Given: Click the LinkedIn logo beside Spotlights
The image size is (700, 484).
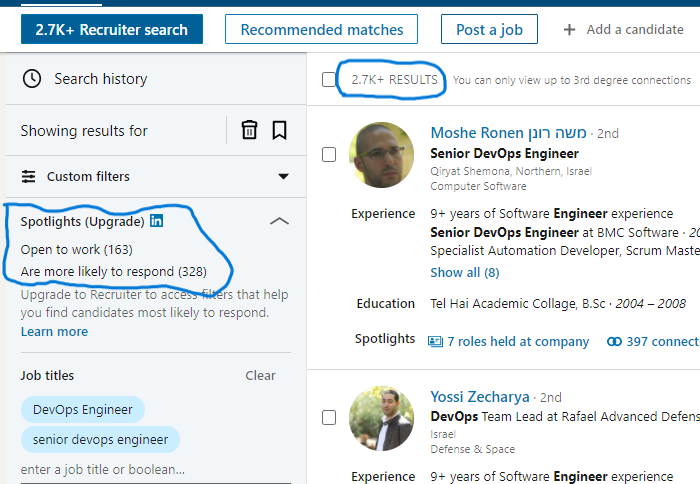Looking at the screenshot, I should point(157,221).
